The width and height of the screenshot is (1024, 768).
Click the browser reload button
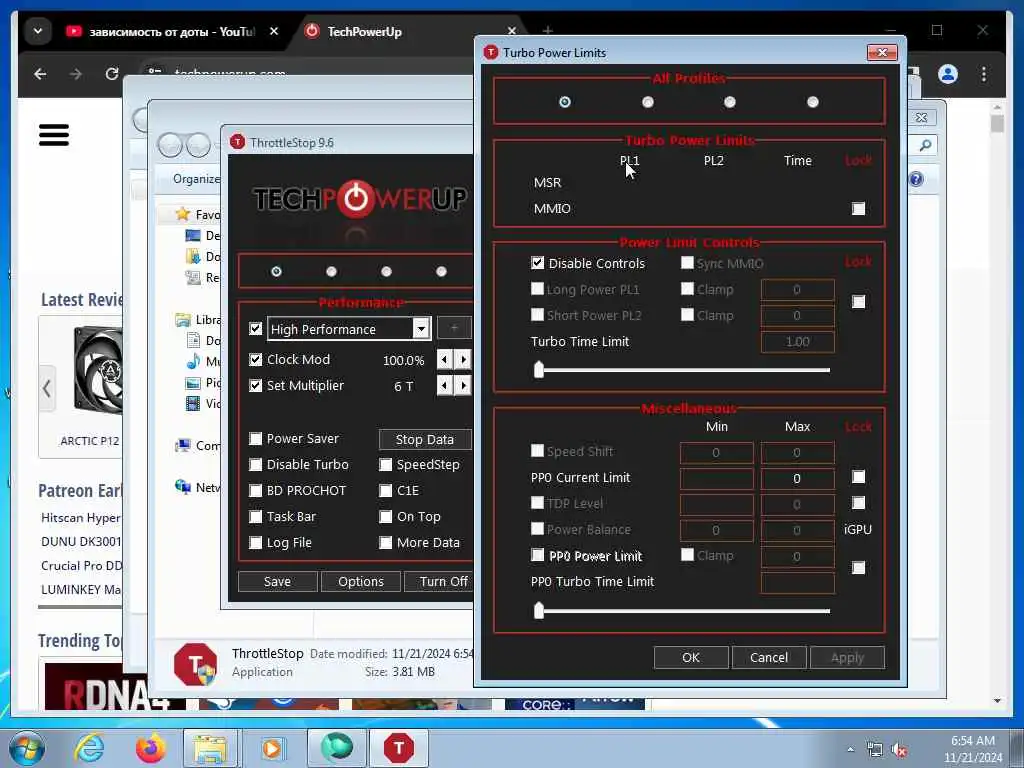(x=112, y=74)
